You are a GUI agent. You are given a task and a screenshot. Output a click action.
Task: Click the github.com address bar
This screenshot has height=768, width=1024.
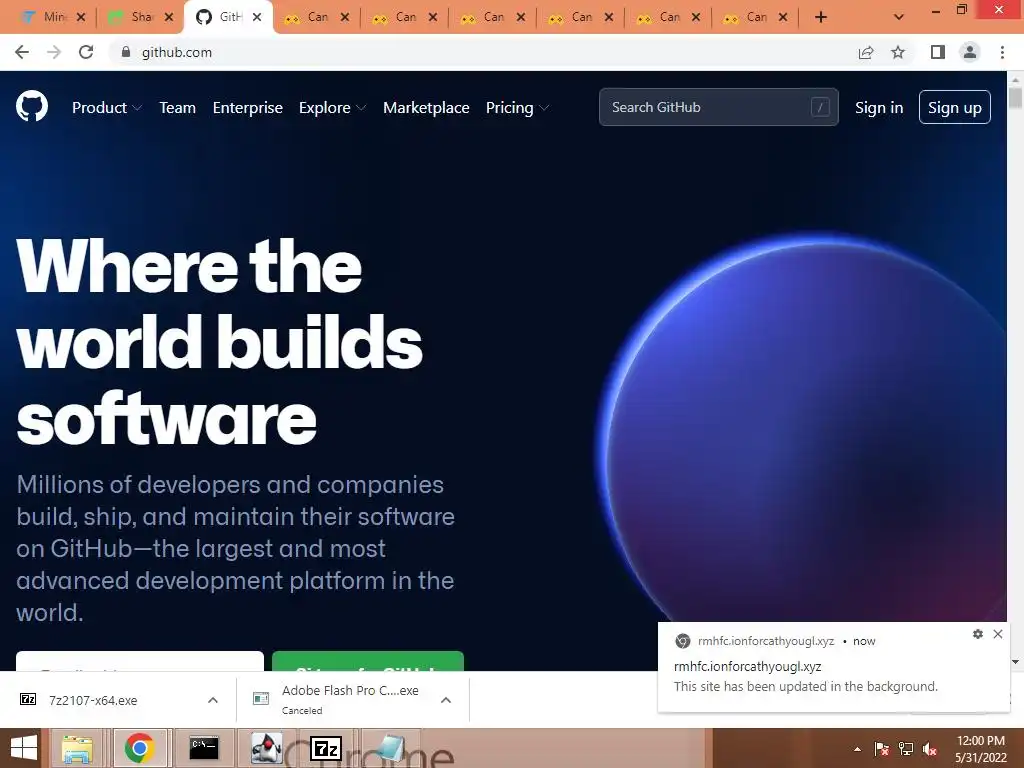coord(483,52)
